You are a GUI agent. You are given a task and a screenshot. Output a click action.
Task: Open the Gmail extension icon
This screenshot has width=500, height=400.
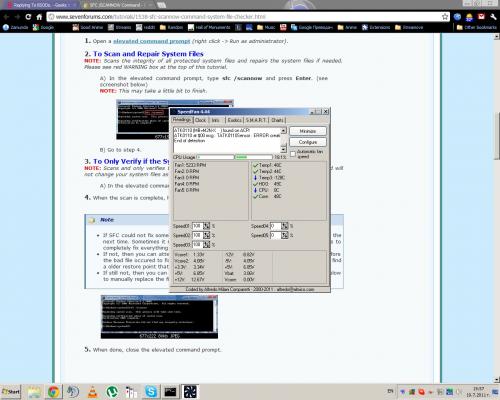(x=481, y=17)
